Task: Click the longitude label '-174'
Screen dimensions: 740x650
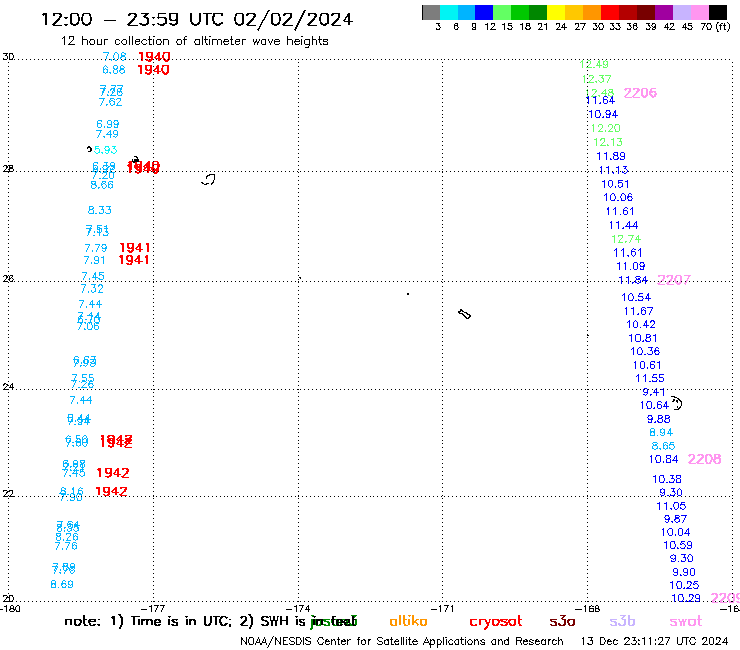Action: click(x=298, y=609)
